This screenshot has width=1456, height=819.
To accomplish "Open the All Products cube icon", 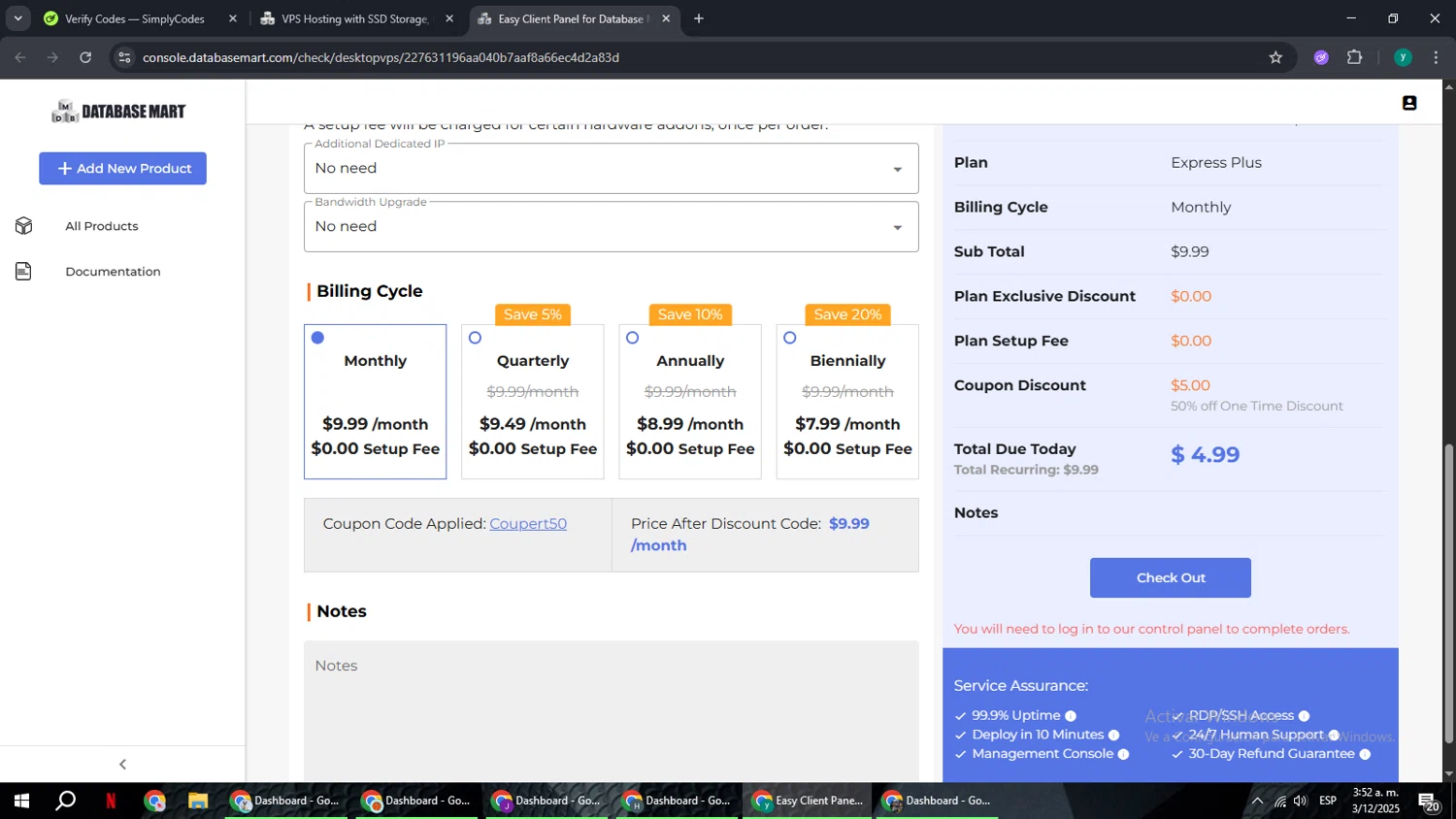I will click(24, 226).
